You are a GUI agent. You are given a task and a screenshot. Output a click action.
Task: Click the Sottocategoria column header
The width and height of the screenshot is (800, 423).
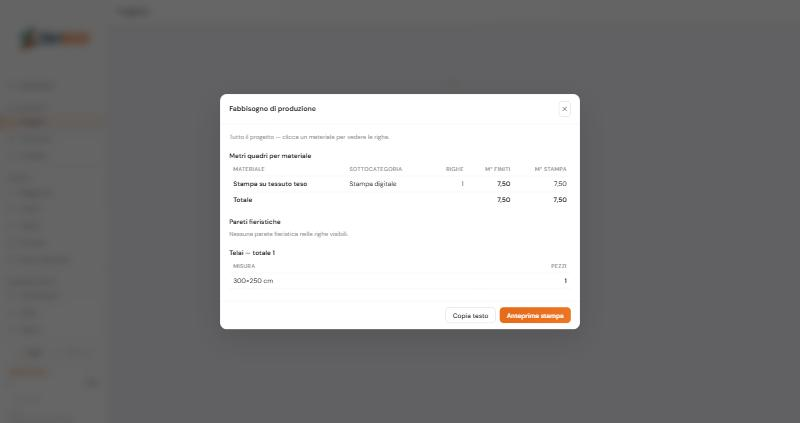(376, 169)
